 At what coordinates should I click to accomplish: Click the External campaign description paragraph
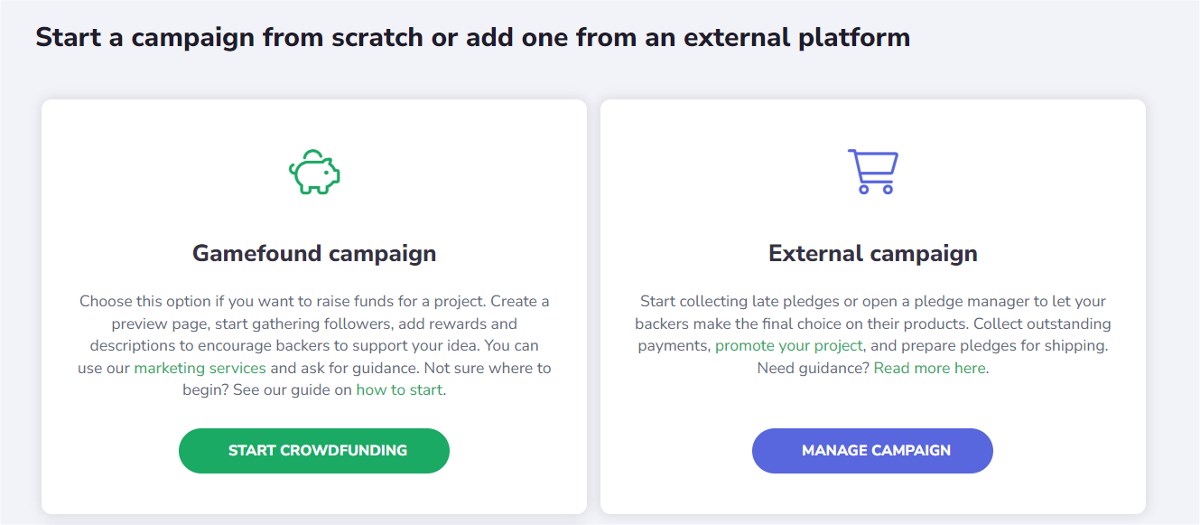coord(873,334)
